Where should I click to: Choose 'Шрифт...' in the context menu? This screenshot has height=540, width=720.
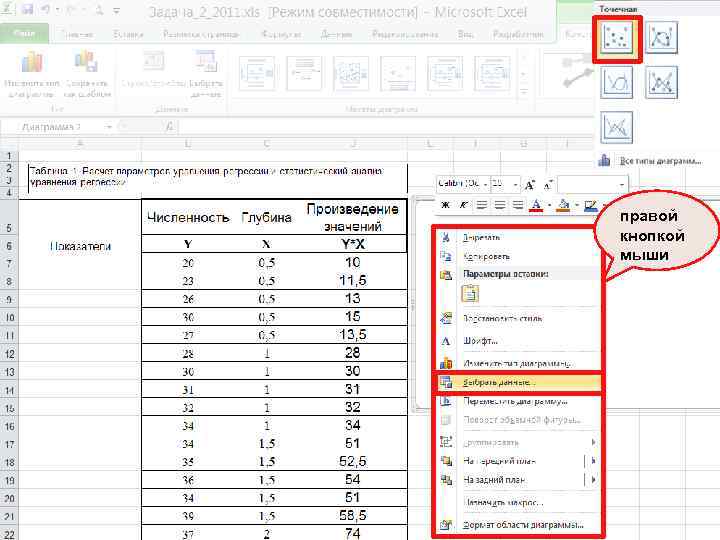tap(517, 341)
